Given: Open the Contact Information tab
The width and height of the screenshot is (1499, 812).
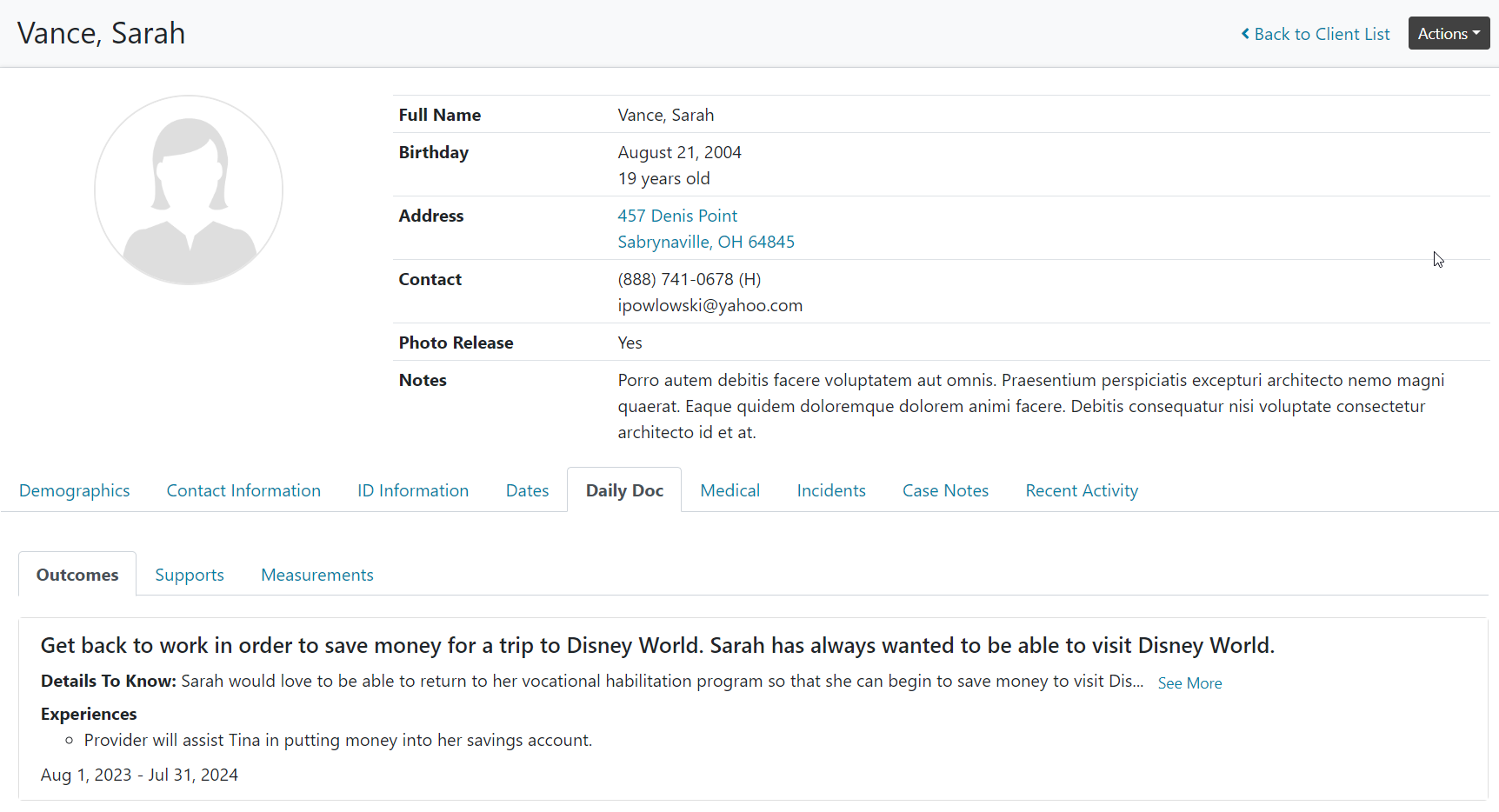Looking at the screenshot, I should click(243, 490).
